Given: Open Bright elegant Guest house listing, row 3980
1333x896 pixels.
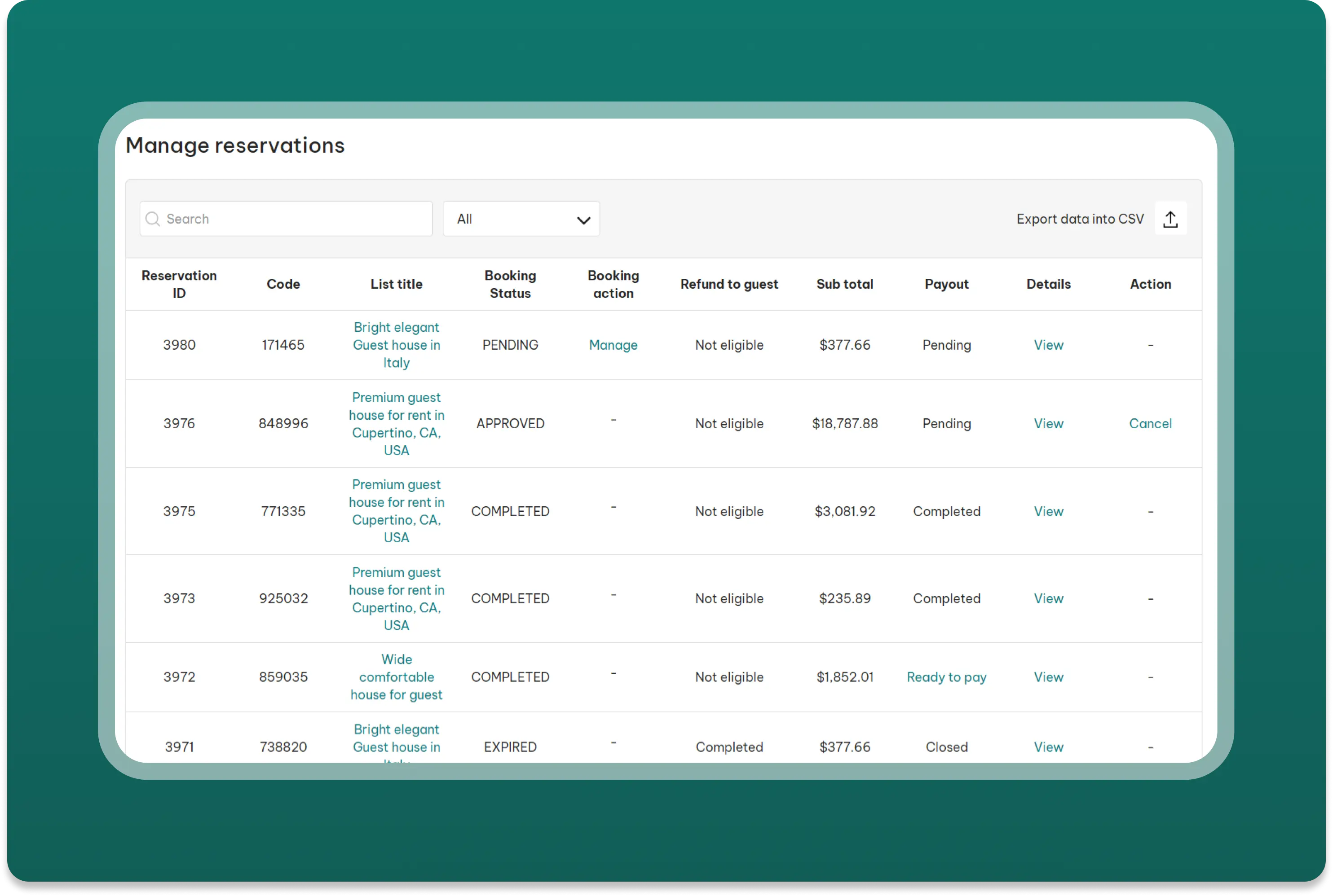Looking at the screenshot, I should point(396,345).
